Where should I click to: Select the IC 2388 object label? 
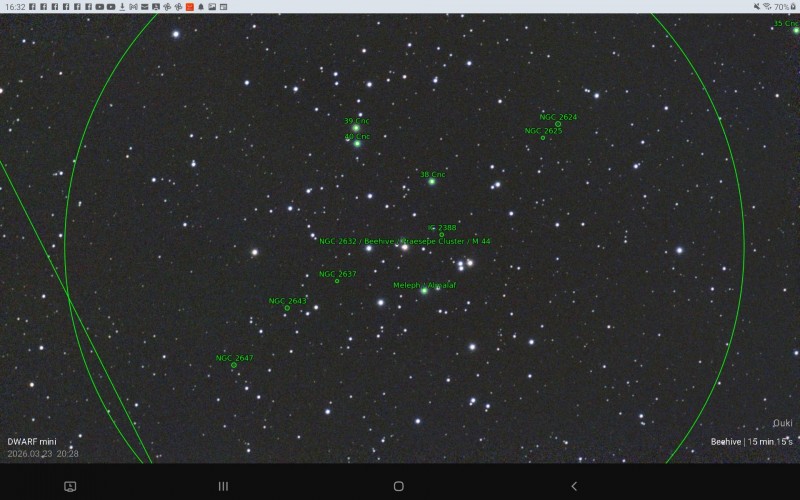[442, 228]
